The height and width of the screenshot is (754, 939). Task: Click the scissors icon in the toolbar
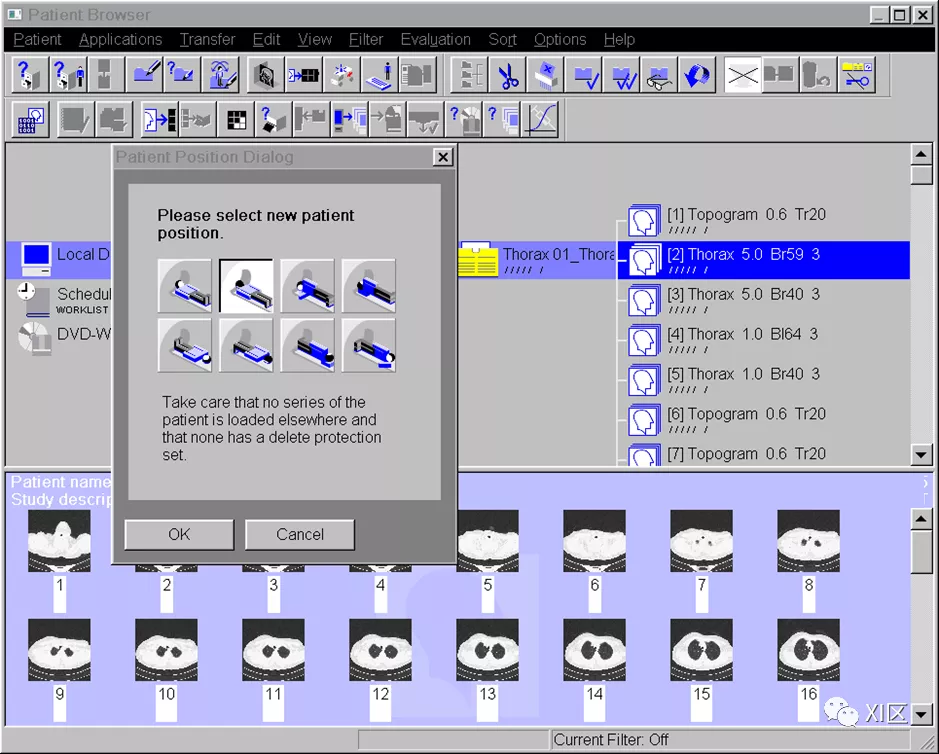click(x=509, y=76)
